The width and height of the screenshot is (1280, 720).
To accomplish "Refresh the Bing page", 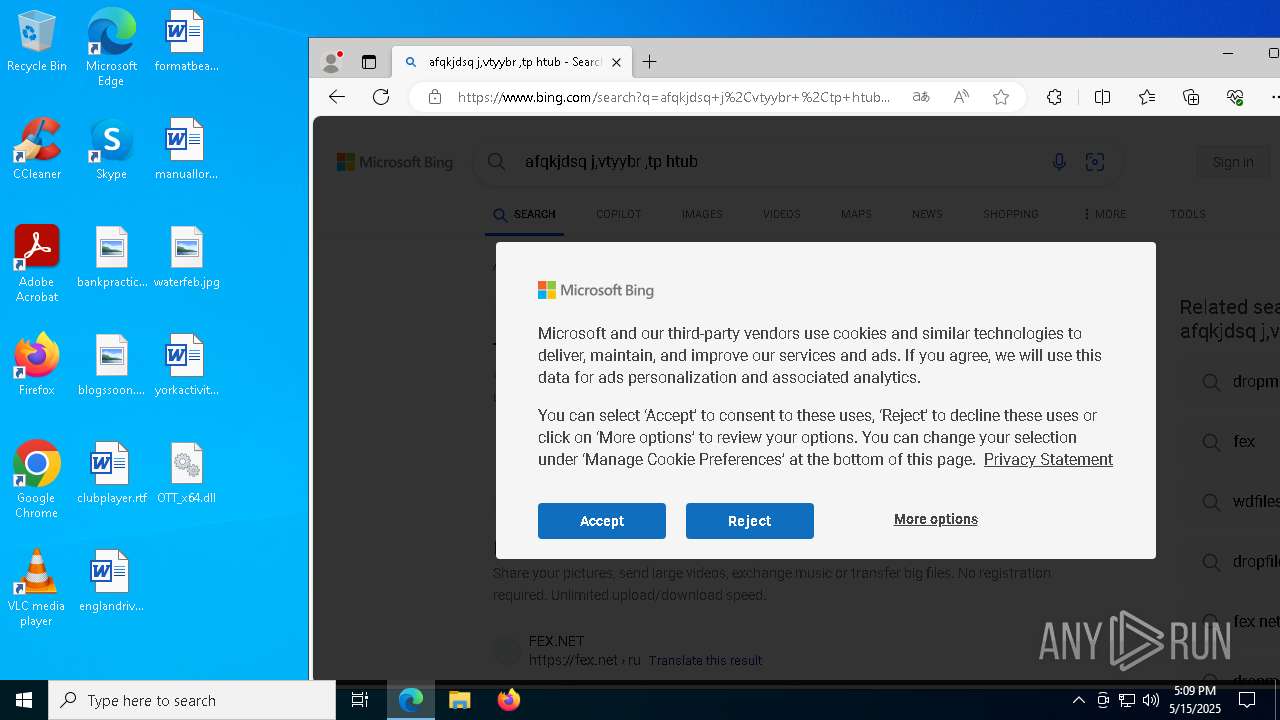I will 381,97.
